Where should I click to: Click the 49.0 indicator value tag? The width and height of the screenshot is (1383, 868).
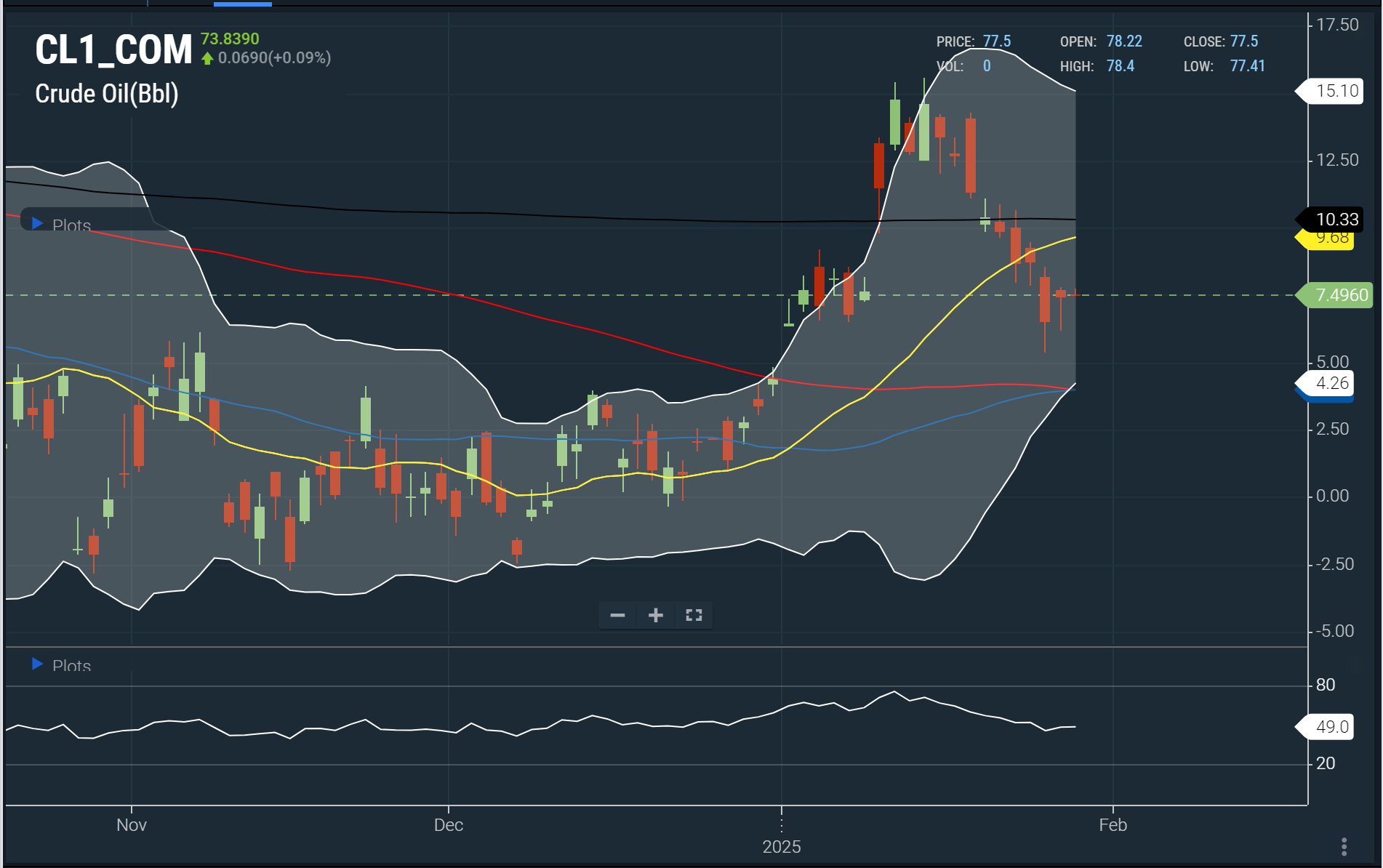[1331, 726]
